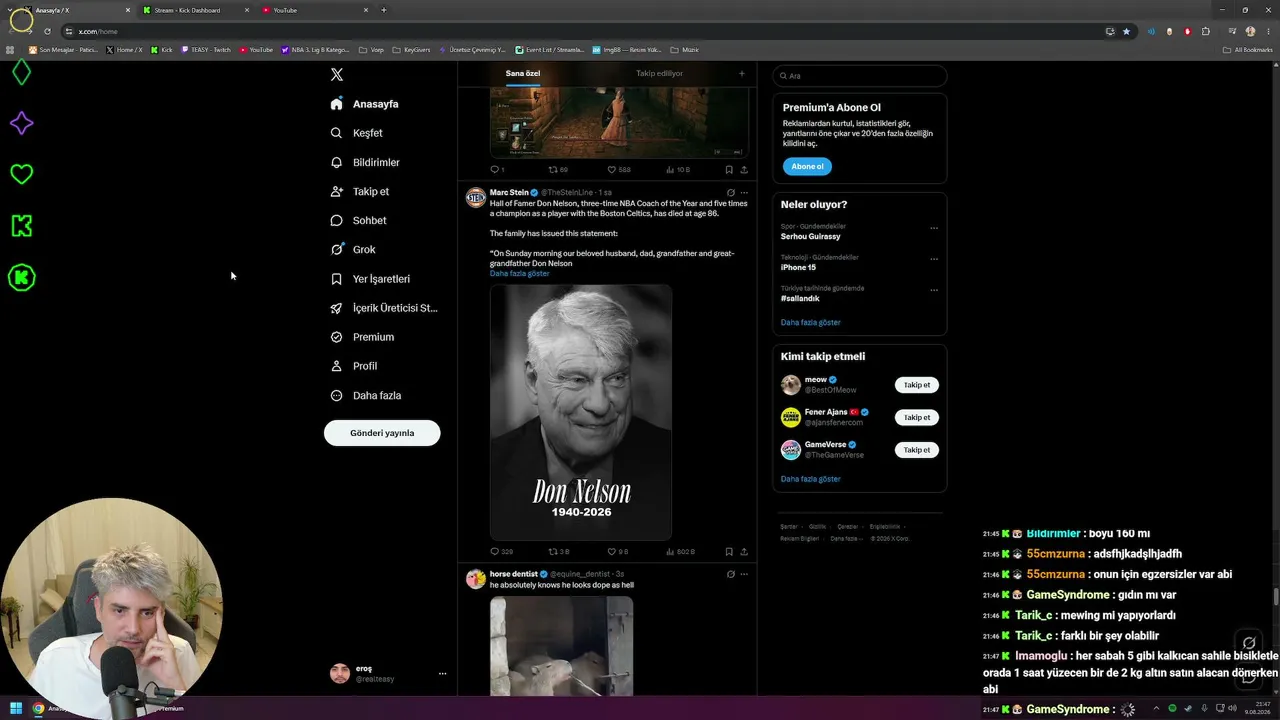This screenshot has height=720, width=1280.
Task: Switch to Sana özel tab
Action: coord(523,73)
